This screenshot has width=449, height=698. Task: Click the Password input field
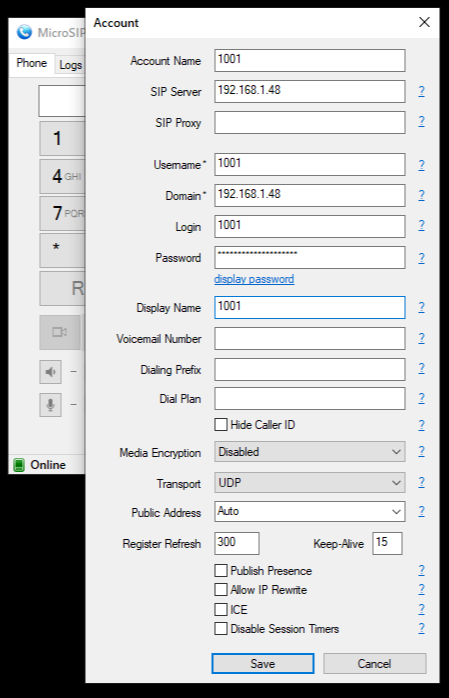click(310, 257)
